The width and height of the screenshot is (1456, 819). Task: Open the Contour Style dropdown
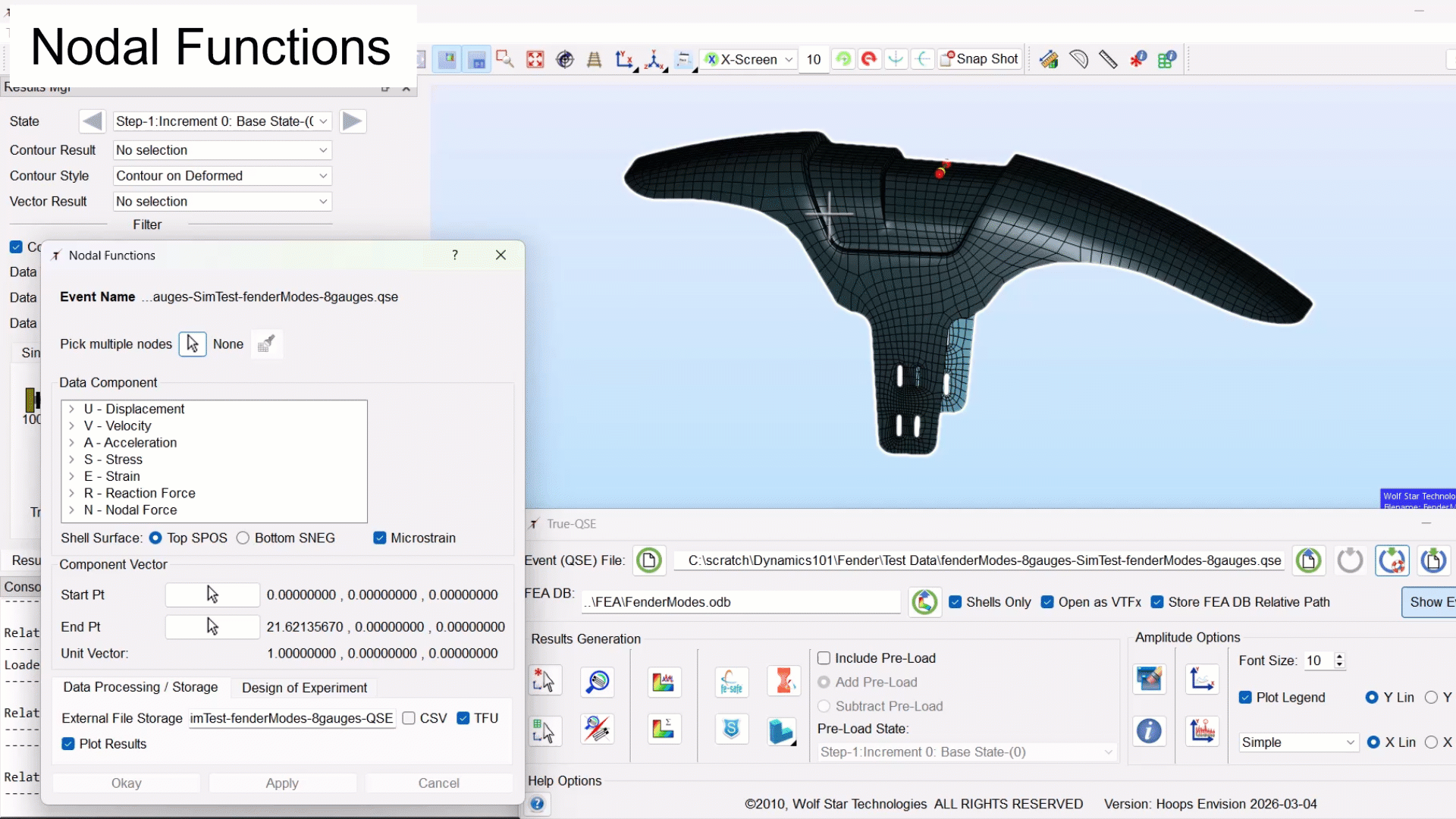[x=222, y=176]
